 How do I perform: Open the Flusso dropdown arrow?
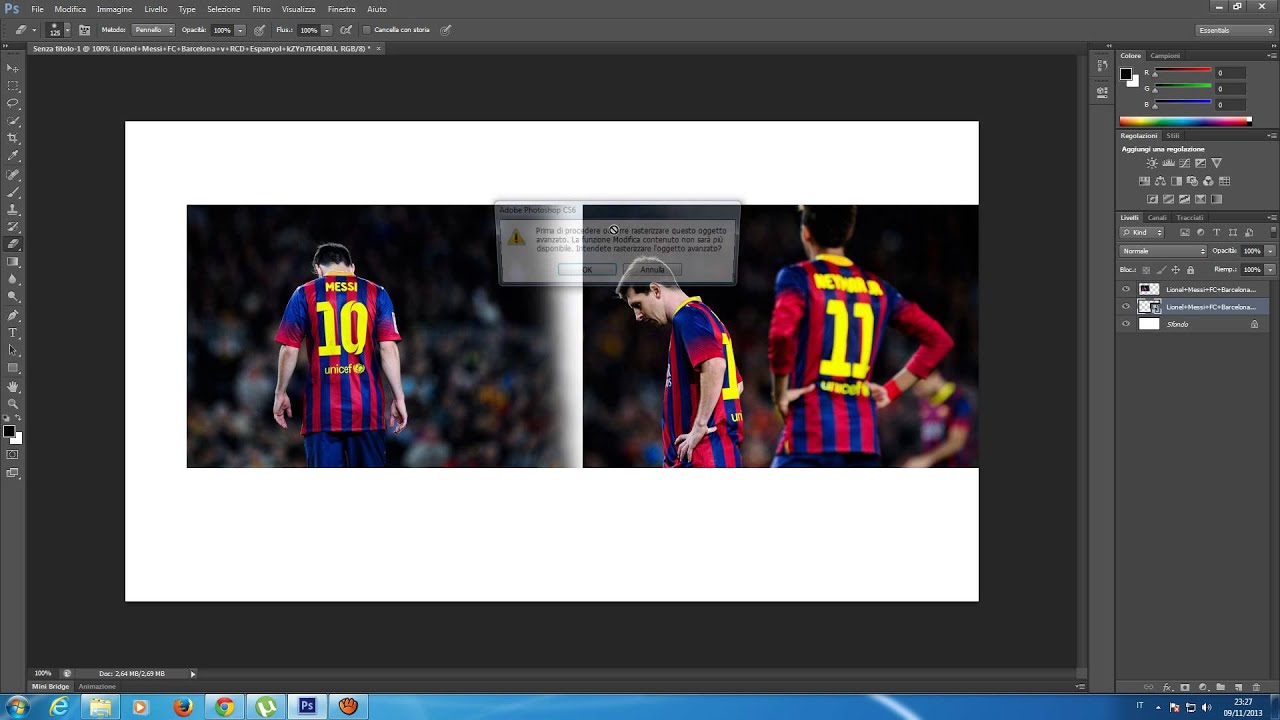pyautogui.click(x=326, y=30)
